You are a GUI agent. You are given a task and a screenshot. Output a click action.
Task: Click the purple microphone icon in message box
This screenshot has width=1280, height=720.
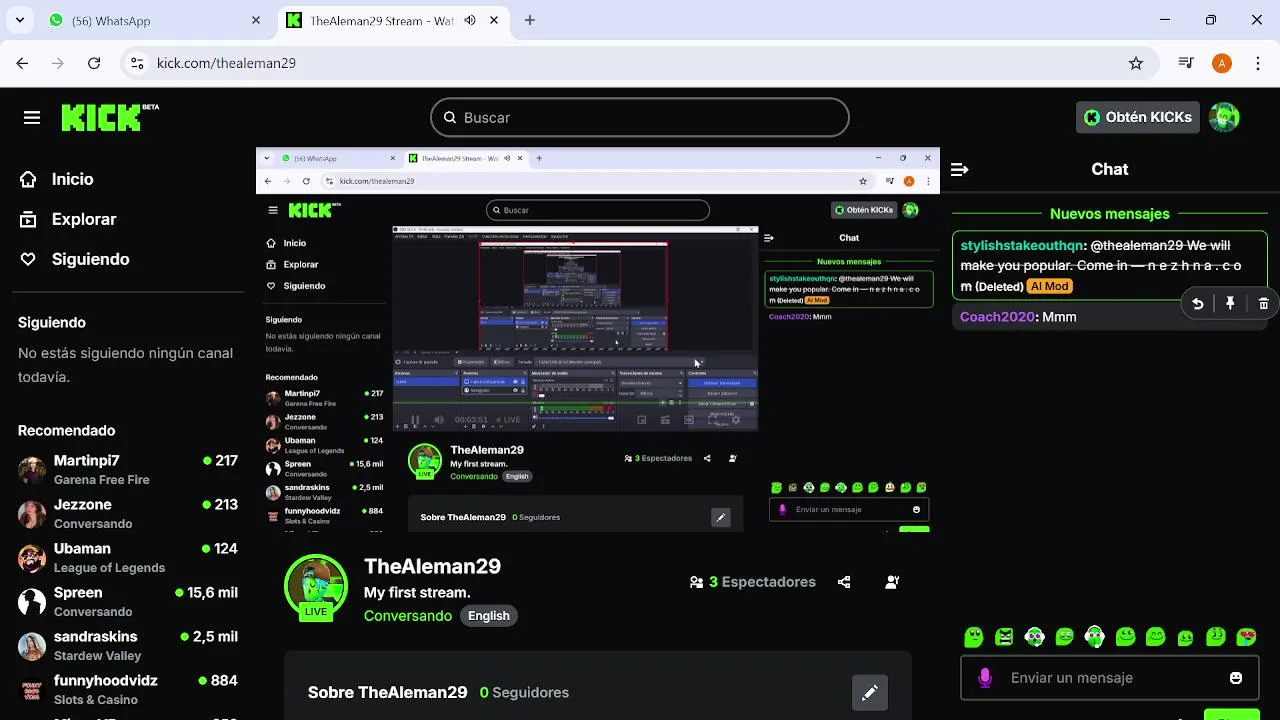[985, 678]
